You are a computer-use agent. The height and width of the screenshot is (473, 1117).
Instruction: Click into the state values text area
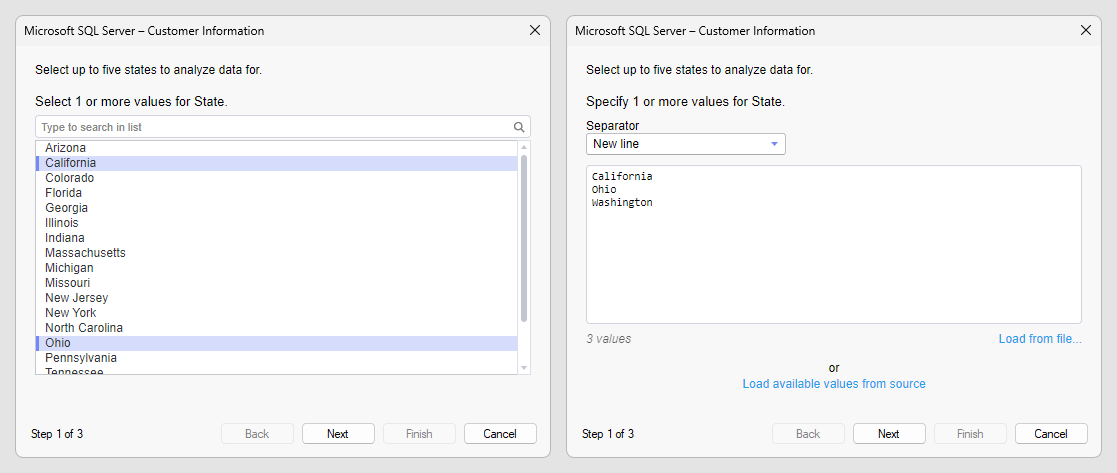pyautogui.click(x=833, y=244)
